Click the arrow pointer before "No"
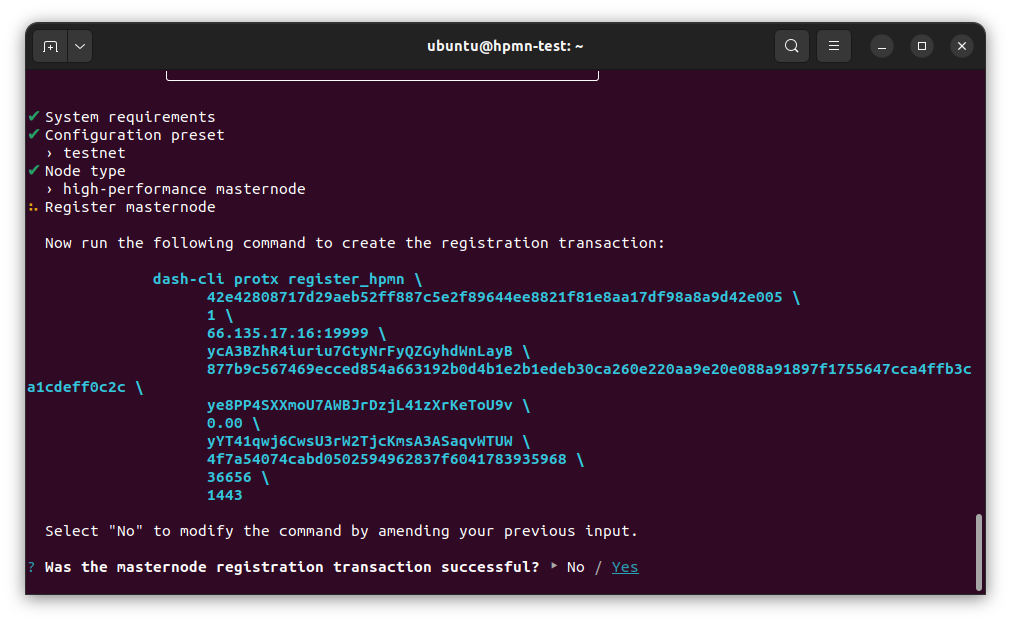 [554, 567]
